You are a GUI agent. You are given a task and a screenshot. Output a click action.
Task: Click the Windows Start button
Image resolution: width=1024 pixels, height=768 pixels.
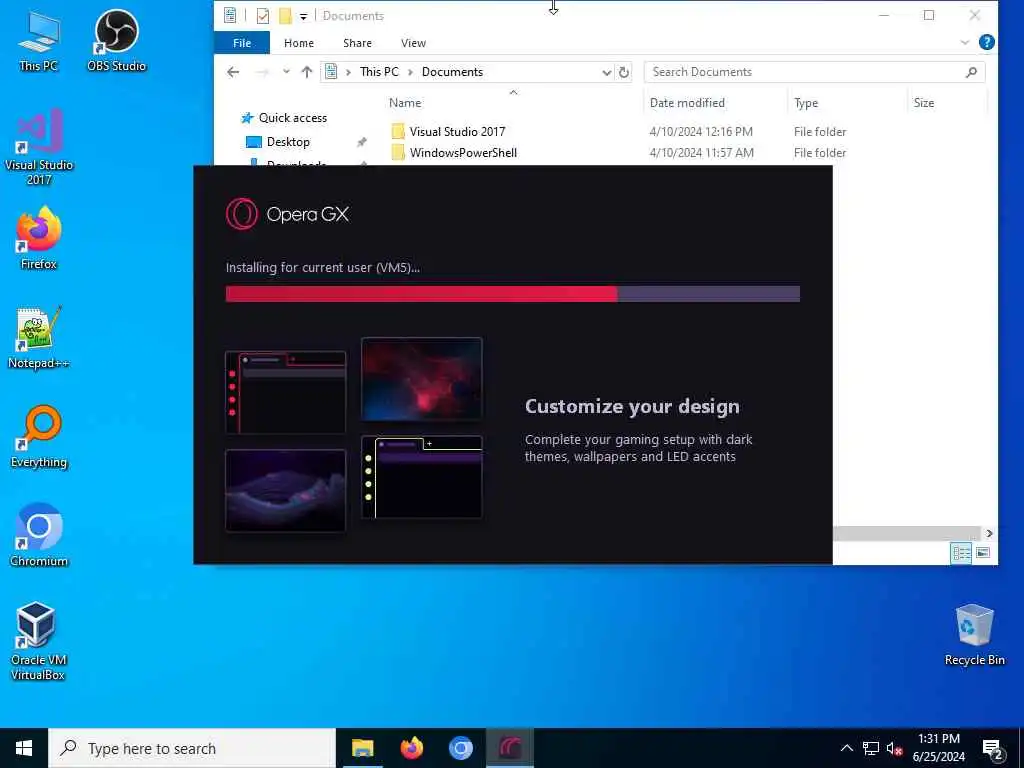click(x=24, y=748)
